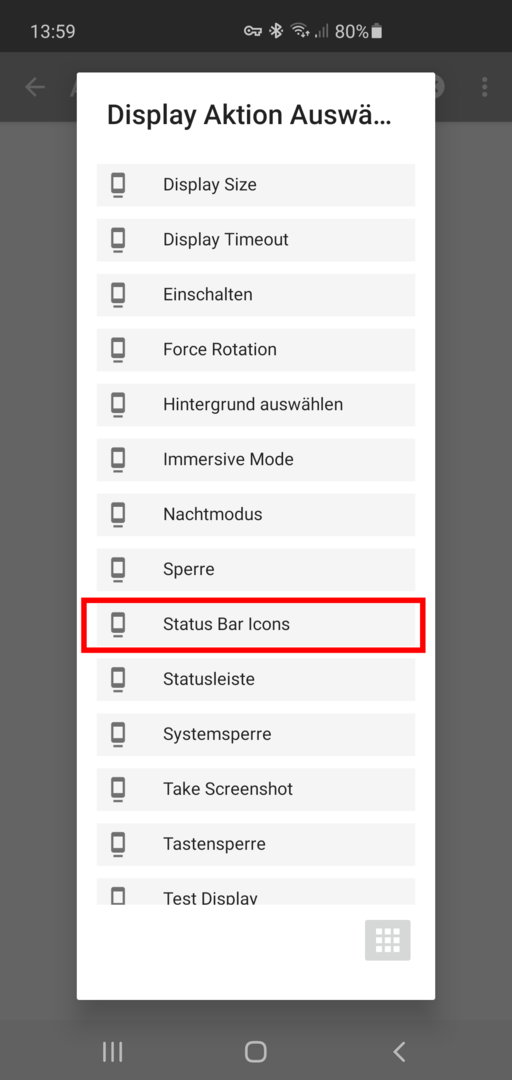512x1080 pixels.
Task: Select the Sperre entry
Action: coord(256,570)
